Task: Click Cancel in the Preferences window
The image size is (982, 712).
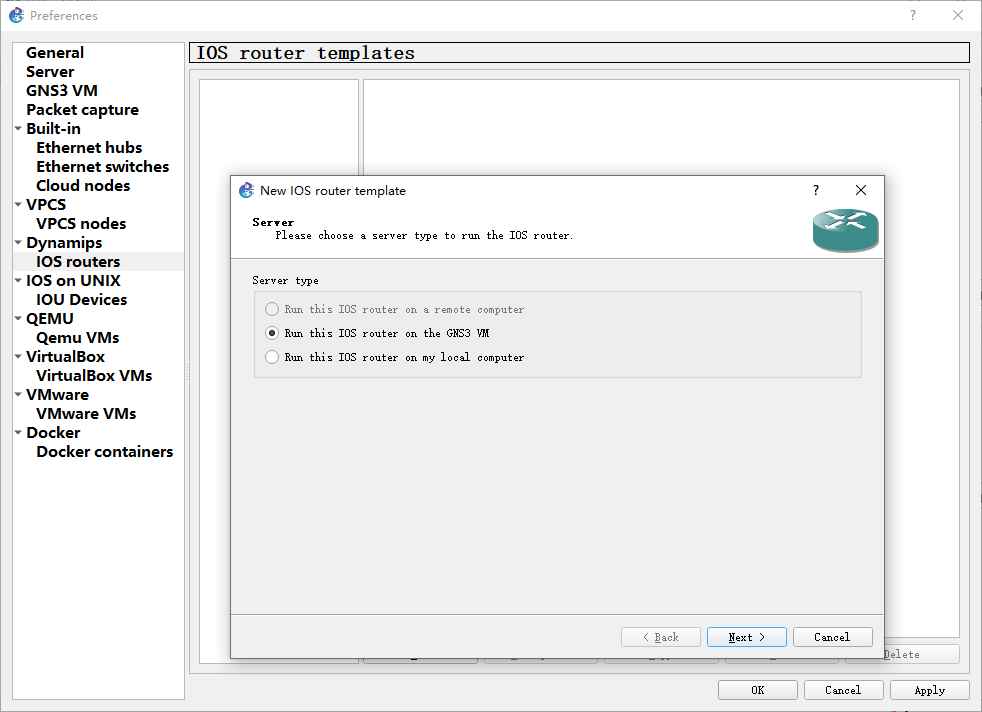Action: [844, 690]
